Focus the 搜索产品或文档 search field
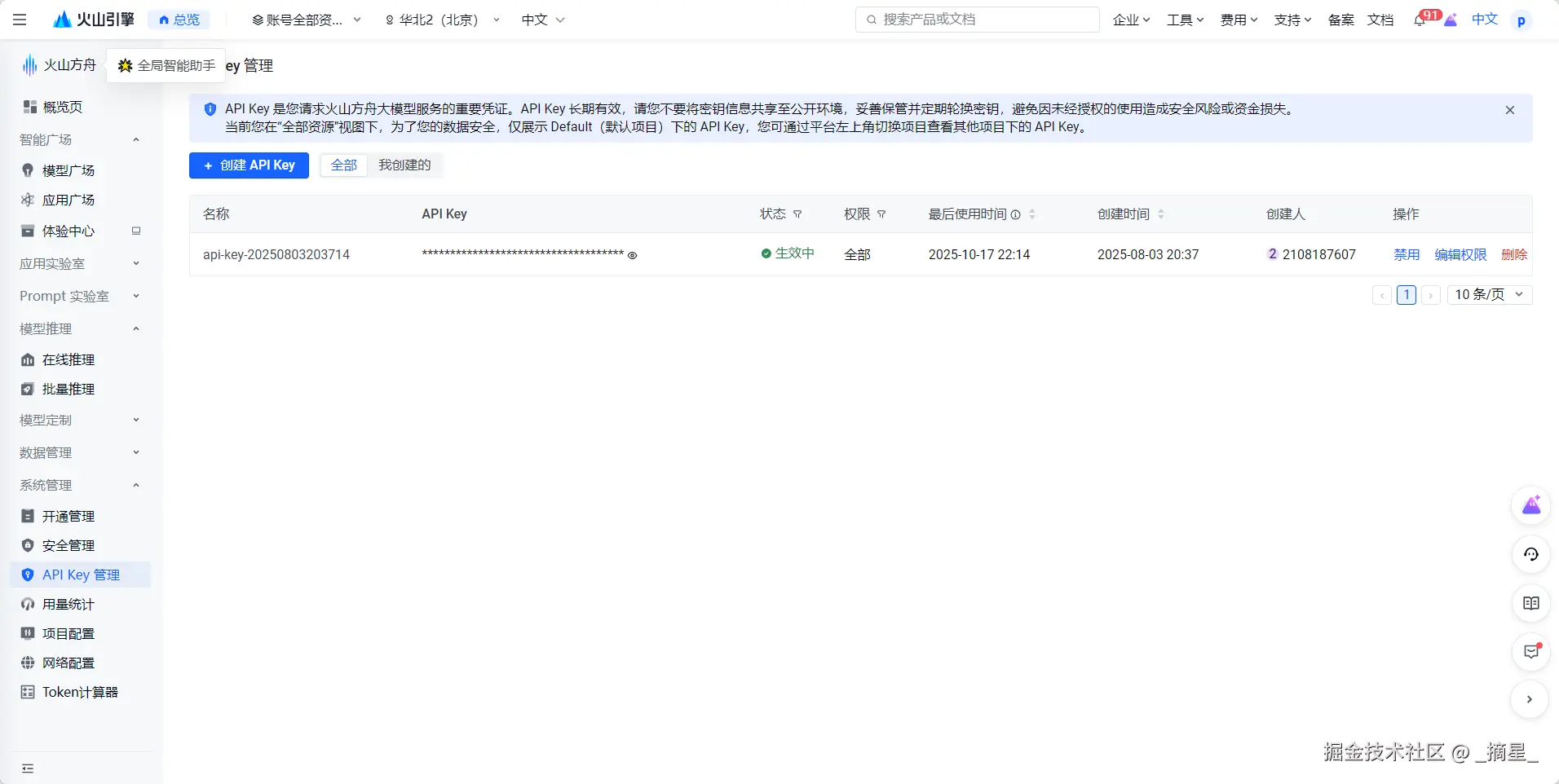The width and height of the screenshot is (1559, 784). 978,20
